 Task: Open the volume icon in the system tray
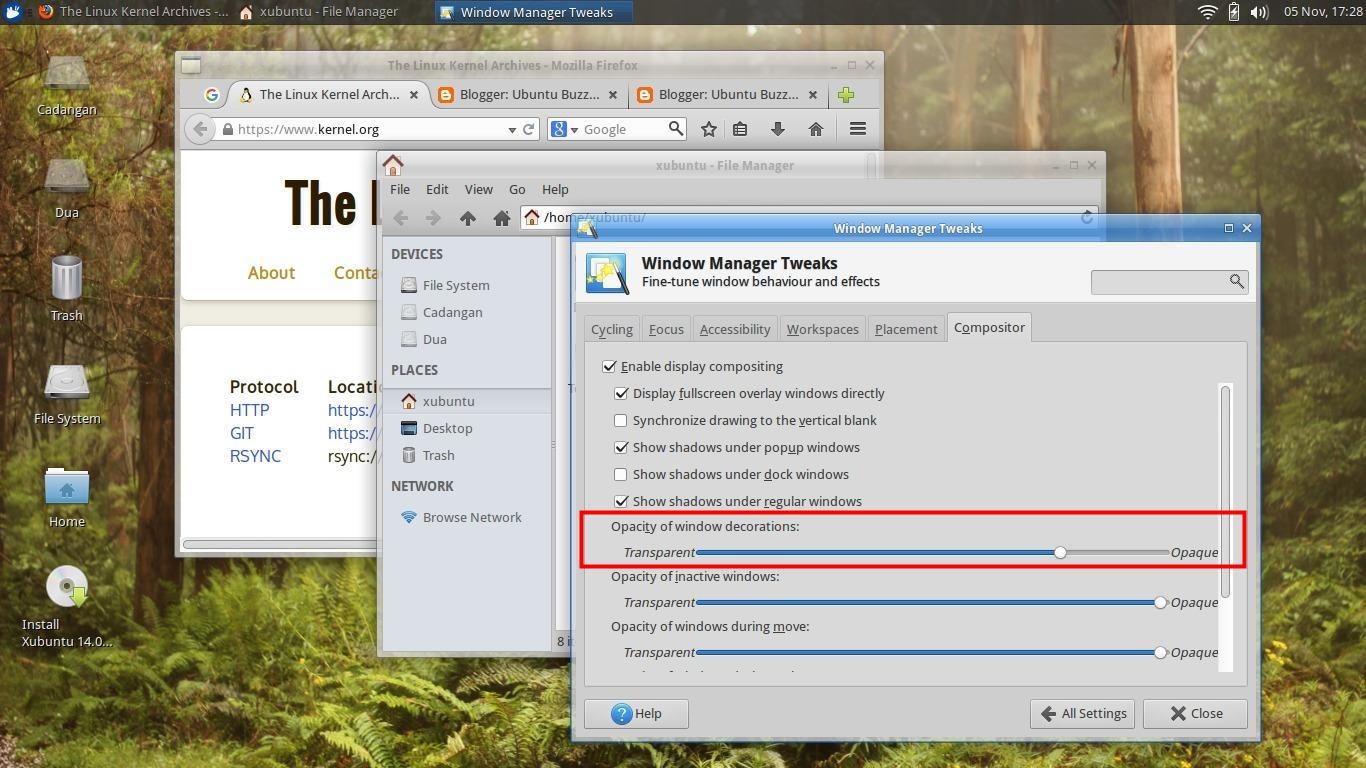tap(1257, 11)
